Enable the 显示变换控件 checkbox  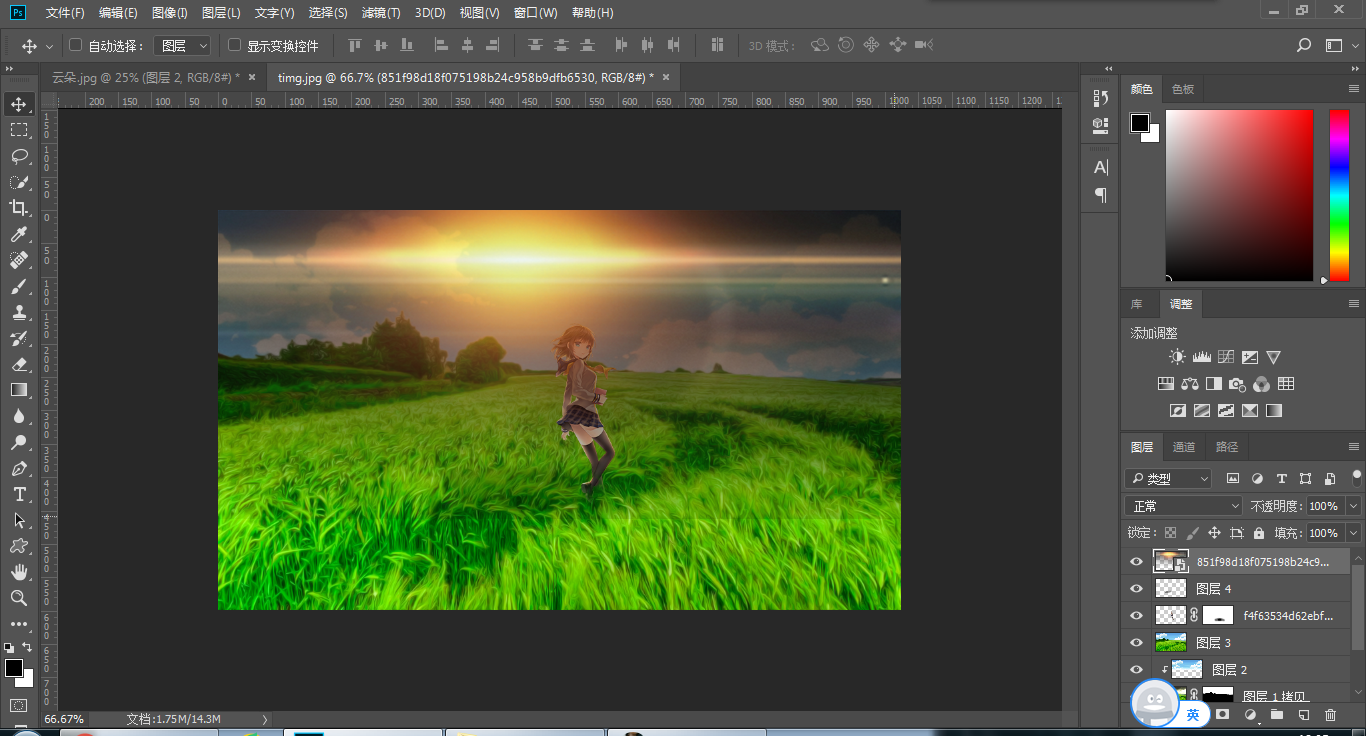point(235,45)
